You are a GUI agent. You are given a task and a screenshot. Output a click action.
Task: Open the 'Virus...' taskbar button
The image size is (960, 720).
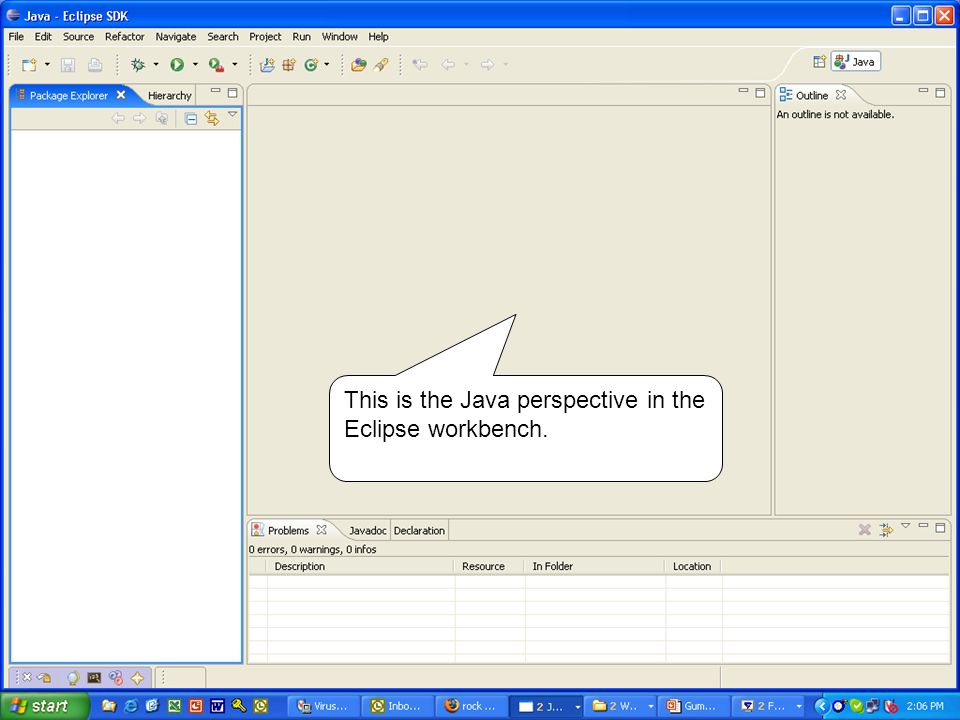point(323,706)
